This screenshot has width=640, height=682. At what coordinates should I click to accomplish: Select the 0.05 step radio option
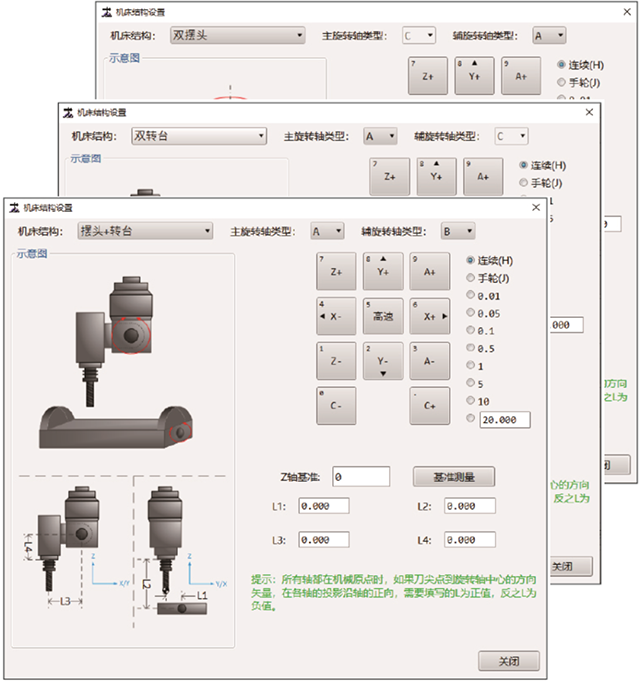click(472, 313)
